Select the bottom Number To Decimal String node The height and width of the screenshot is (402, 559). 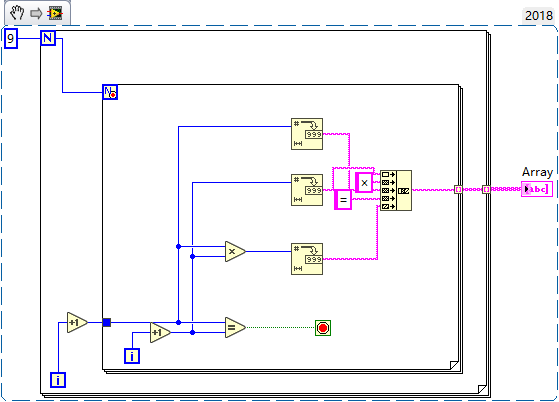pos(307,259)
